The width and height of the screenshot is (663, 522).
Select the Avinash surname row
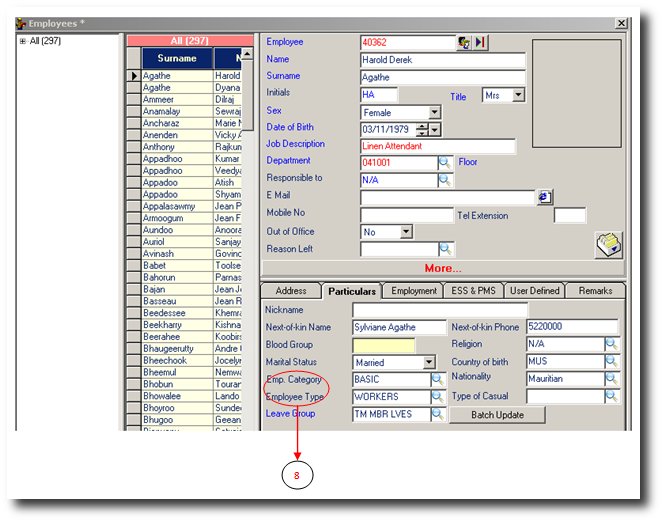[177, 254]
